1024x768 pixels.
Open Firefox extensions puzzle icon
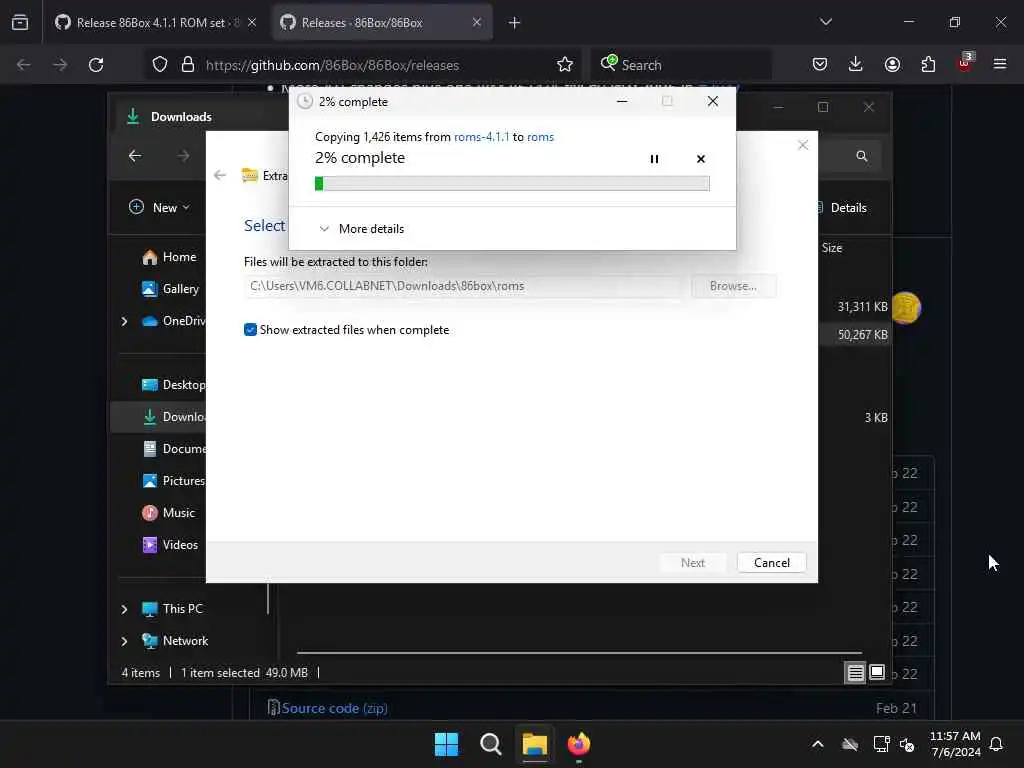point(928,65)
